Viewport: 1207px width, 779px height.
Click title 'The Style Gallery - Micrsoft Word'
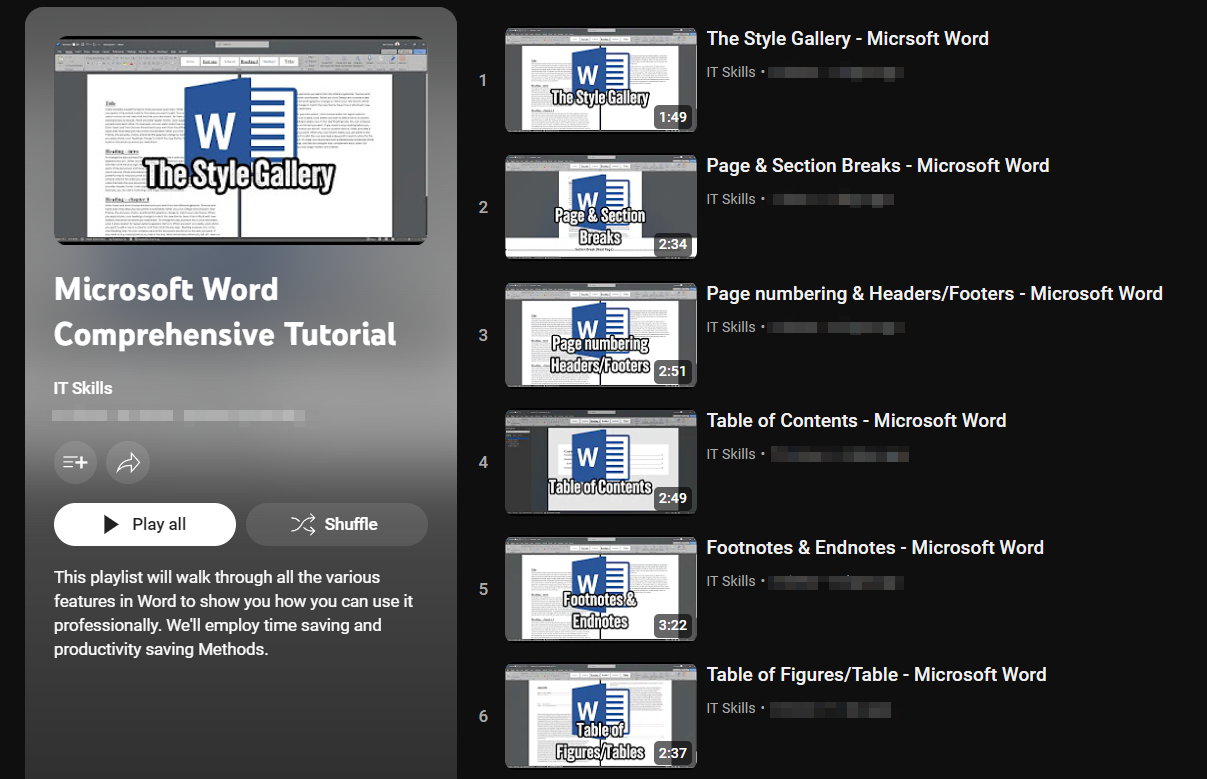click(847, 39)
